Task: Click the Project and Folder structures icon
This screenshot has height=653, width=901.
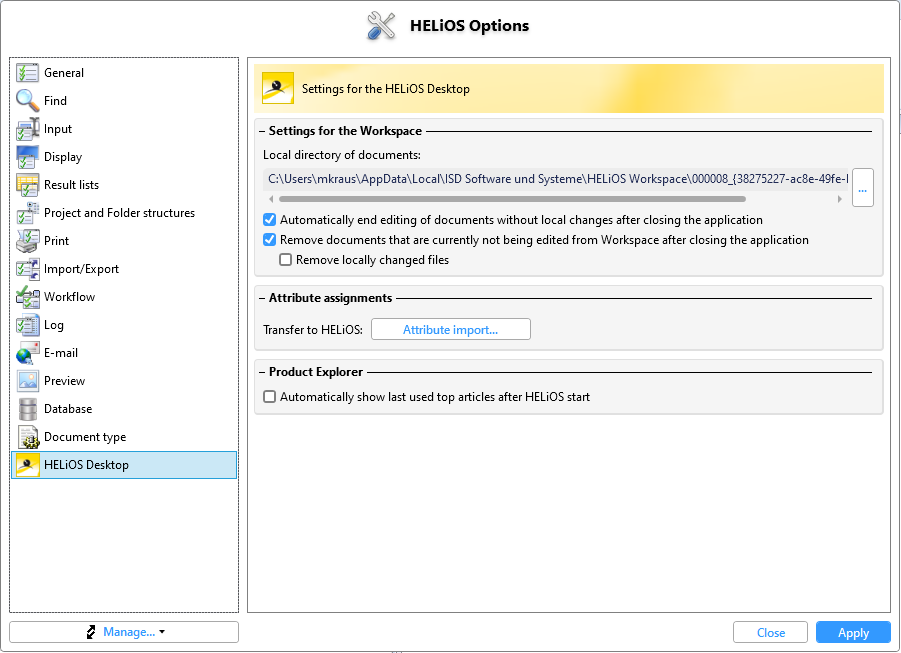Action: 27,213
